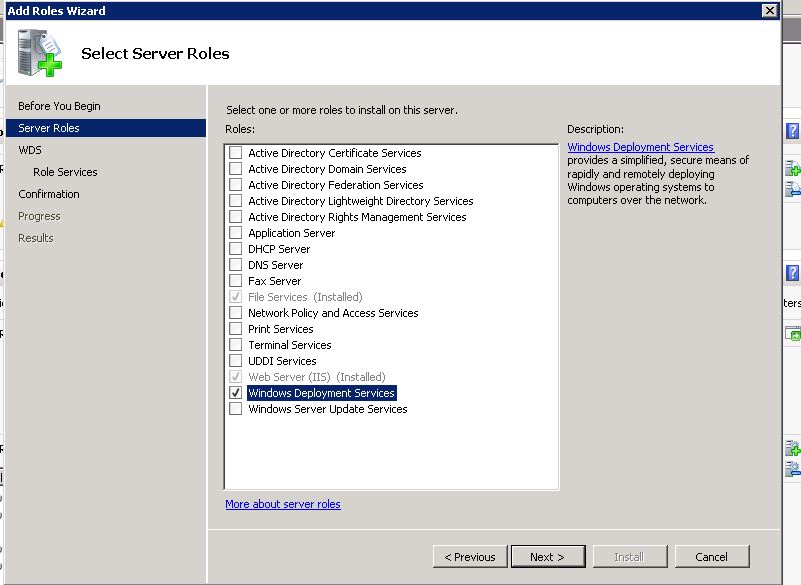Viewport: 801px width, 585px height.
Task: Click the 'Add Roles Wizard' title bar text
Action: [x=56, y=11]
